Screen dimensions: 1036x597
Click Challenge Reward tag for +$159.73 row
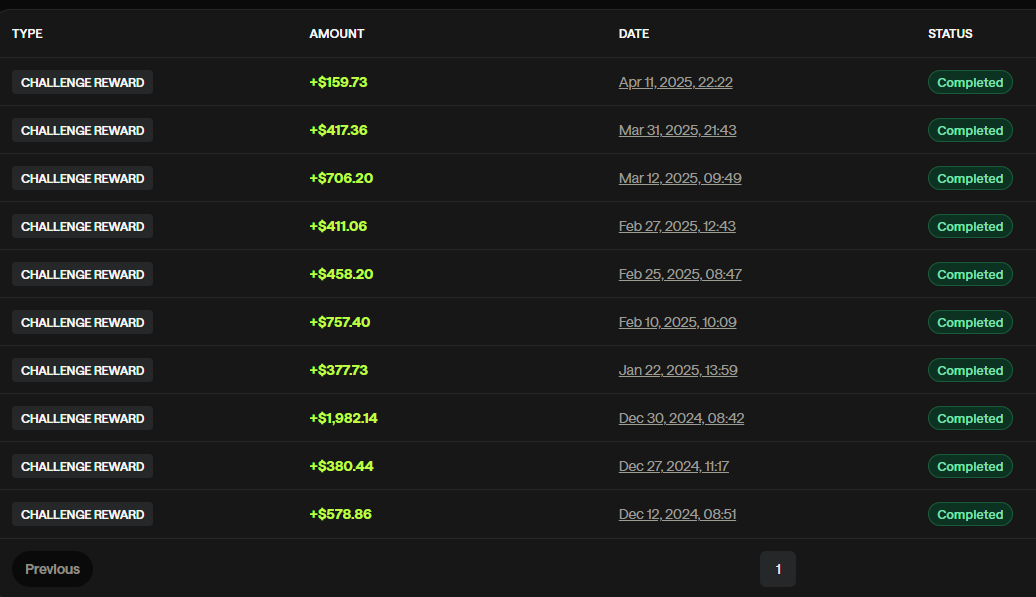coord(82,82)
